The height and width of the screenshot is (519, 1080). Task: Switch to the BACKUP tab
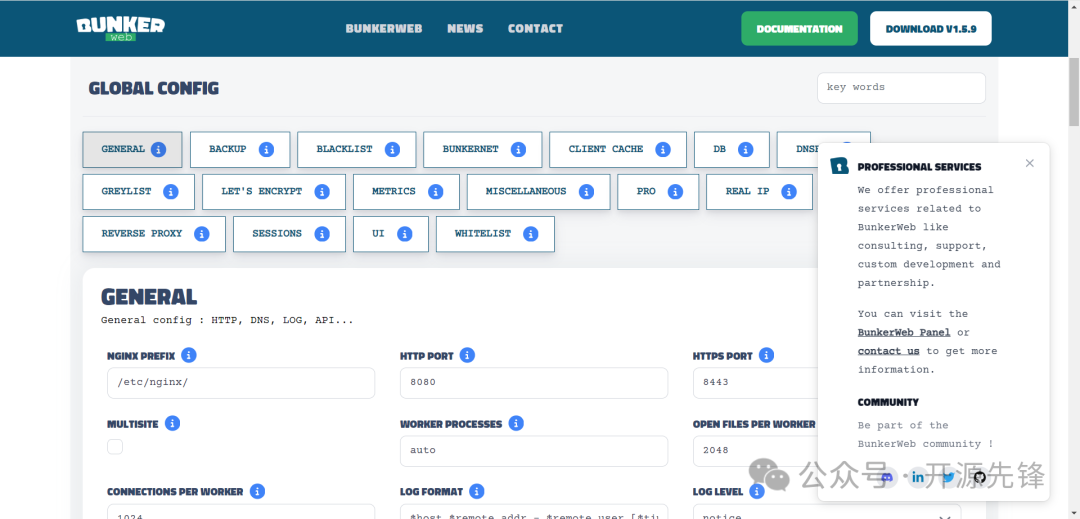click(x=240, y=149)
